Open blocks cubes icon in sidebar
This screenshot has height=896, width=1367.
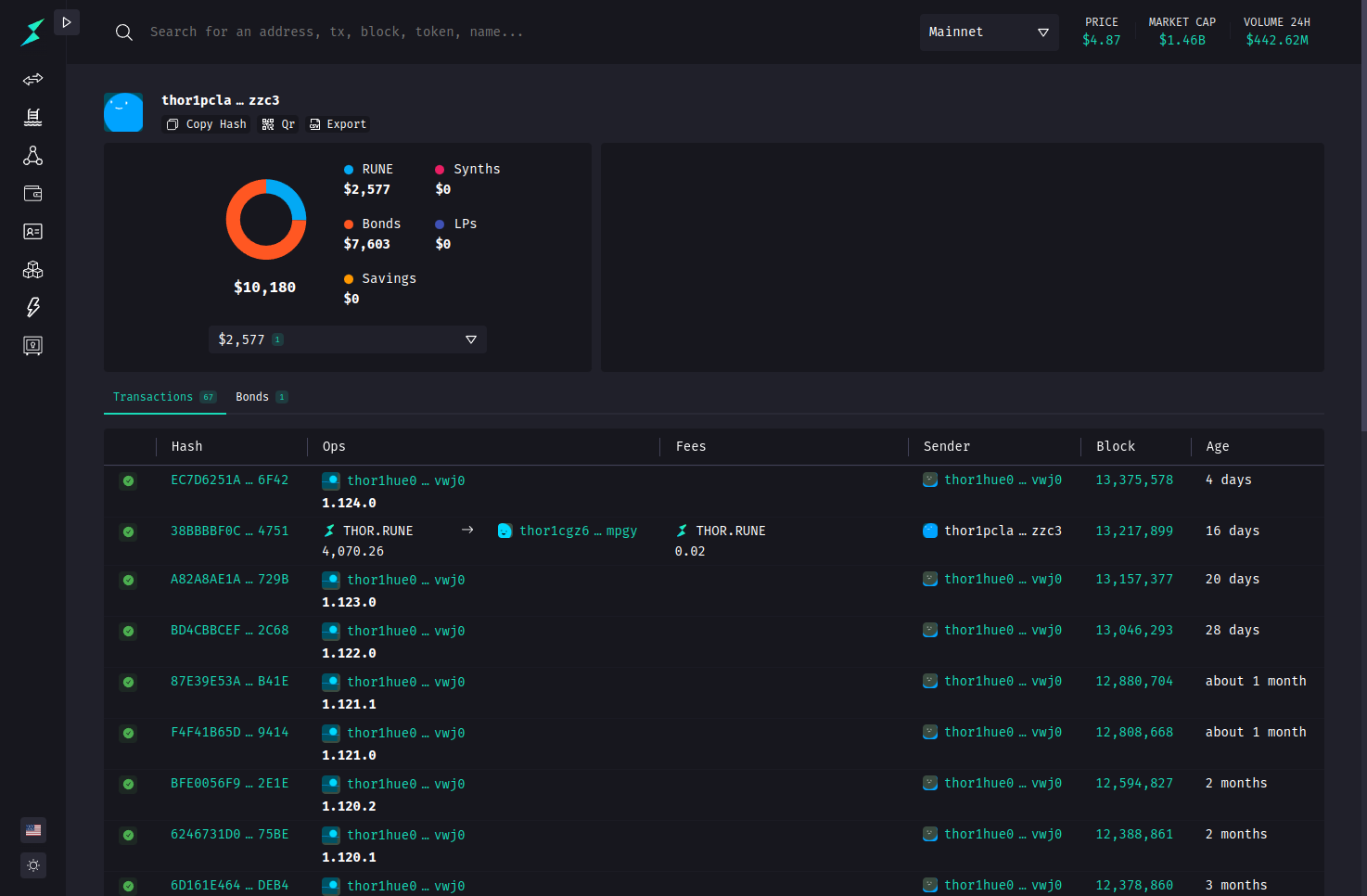point(33,270)
